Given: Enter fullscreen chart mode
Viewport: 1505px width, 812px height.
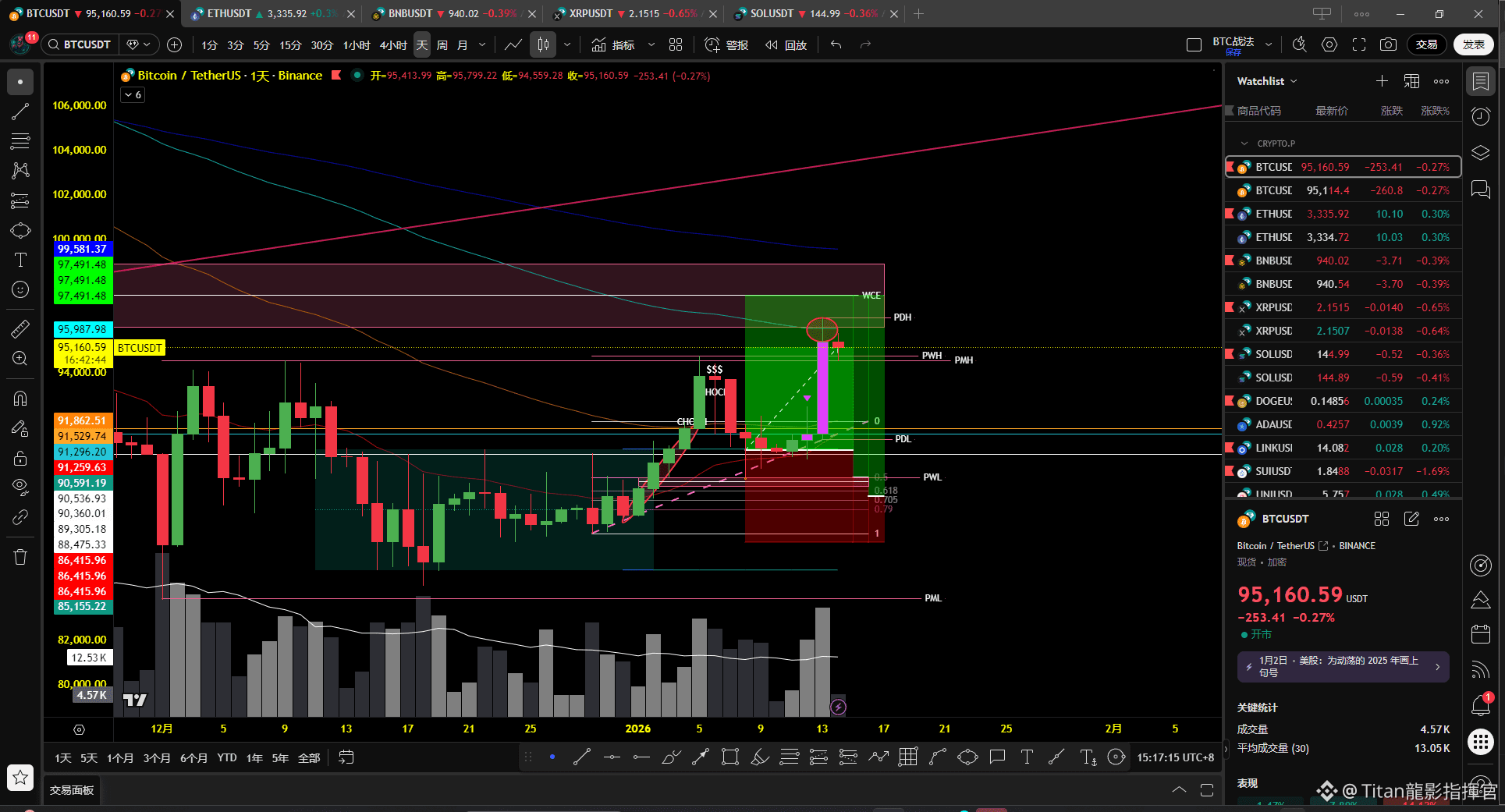Looking at the screenshot, I should pyautogui.click(x=1359, y=45).
